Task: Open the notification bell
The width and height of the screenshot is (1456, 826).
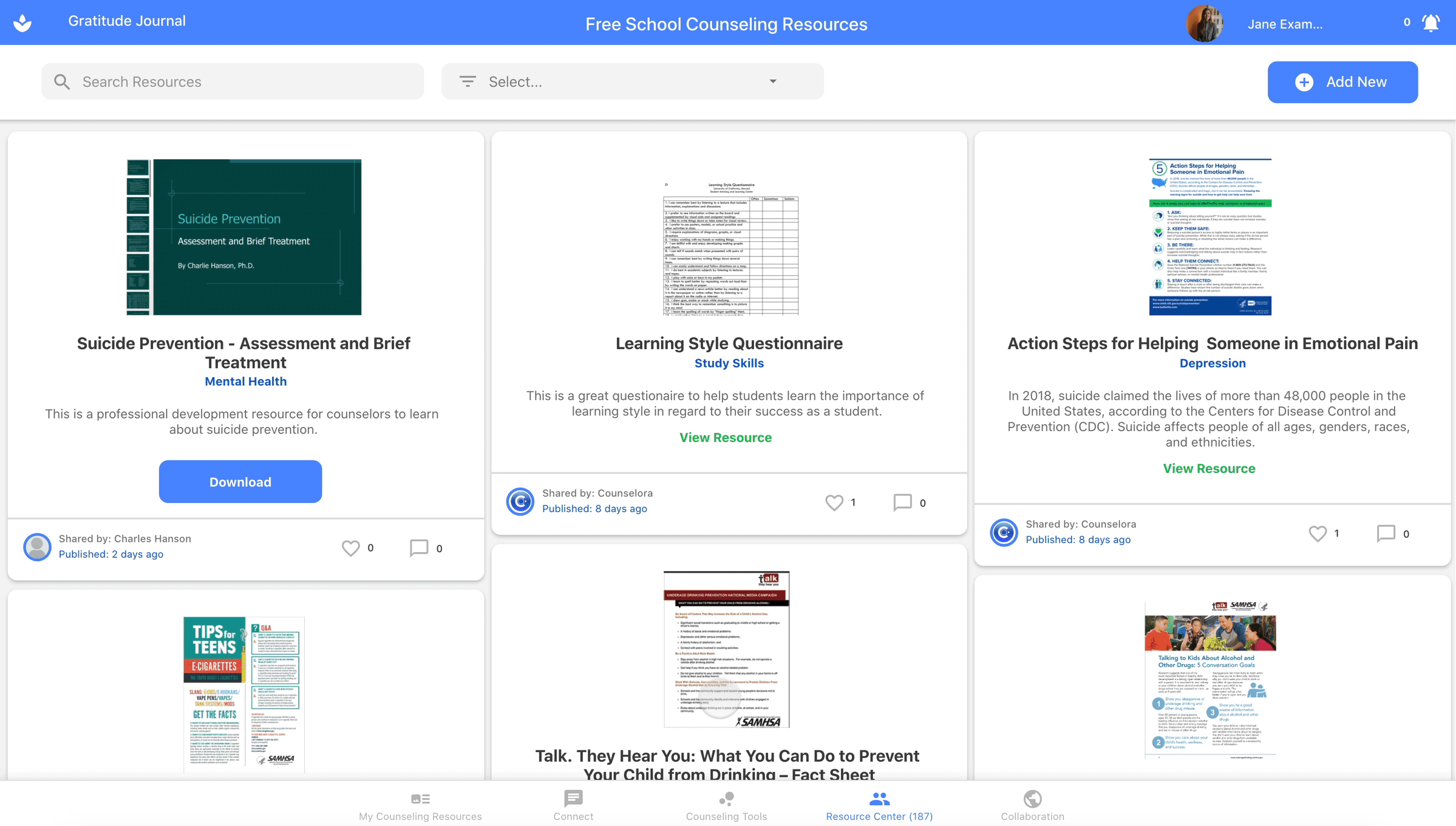Action: 1430,22
